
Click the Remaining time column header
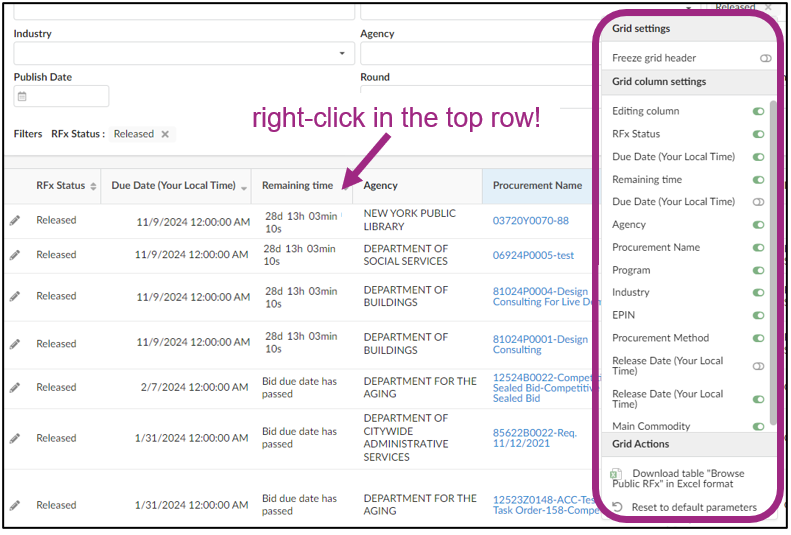(297, 186)
